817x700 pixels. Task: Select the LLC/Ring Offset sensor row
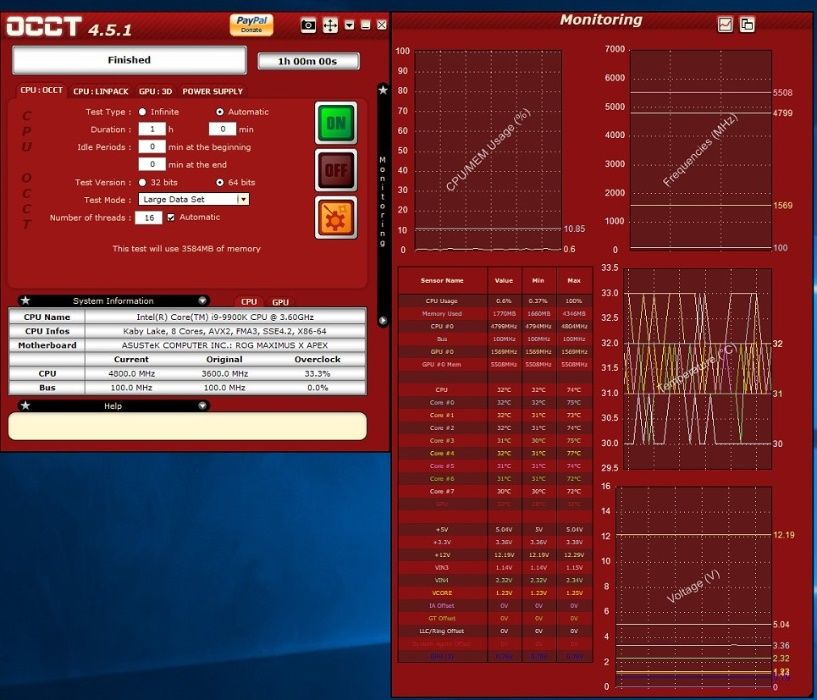[495, 631]
